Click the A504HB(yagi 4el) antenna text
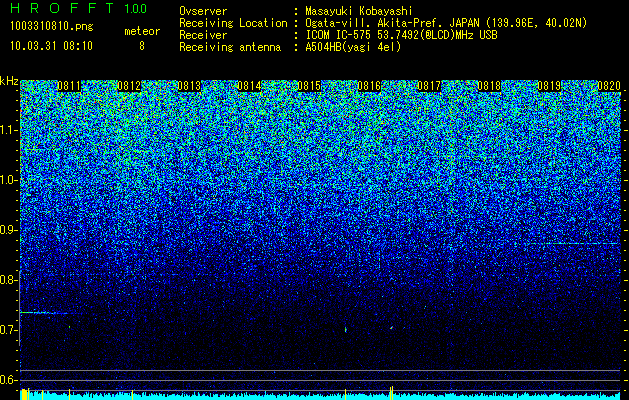The height and width of the screenshot is (400, 629). pyautogui.click(x=353, y=47)
